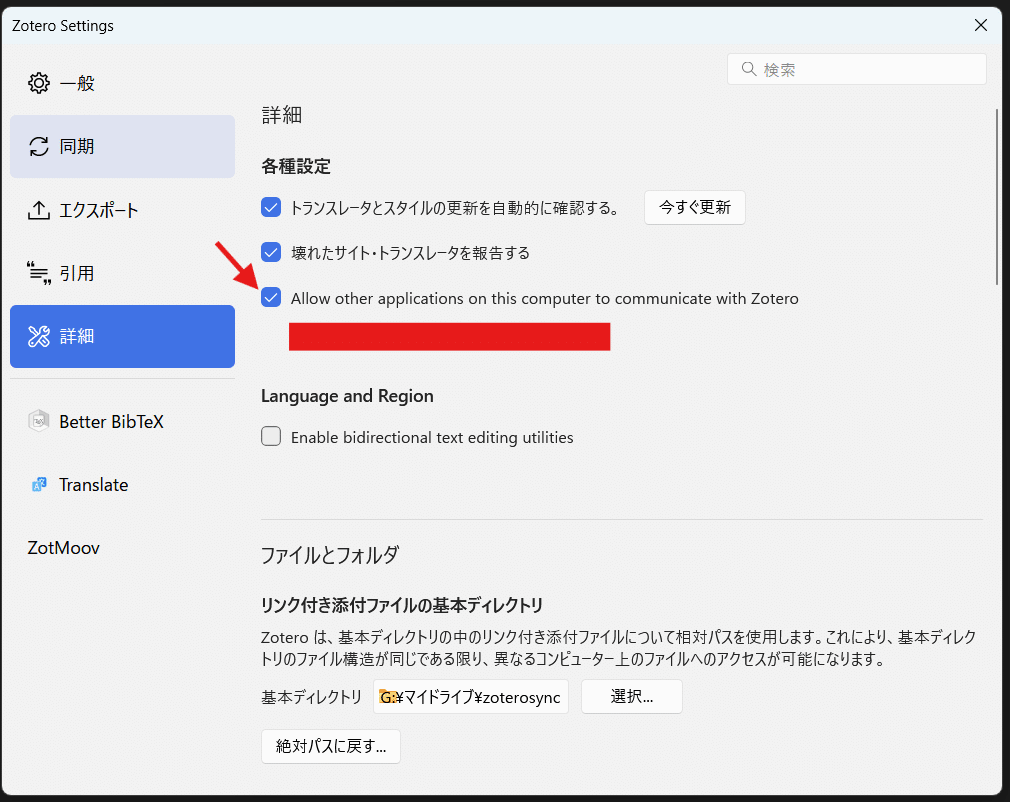Screen dimensions: 1010x802
Task: Click the magnifier icon in the search field
Action: coord(748,69)
